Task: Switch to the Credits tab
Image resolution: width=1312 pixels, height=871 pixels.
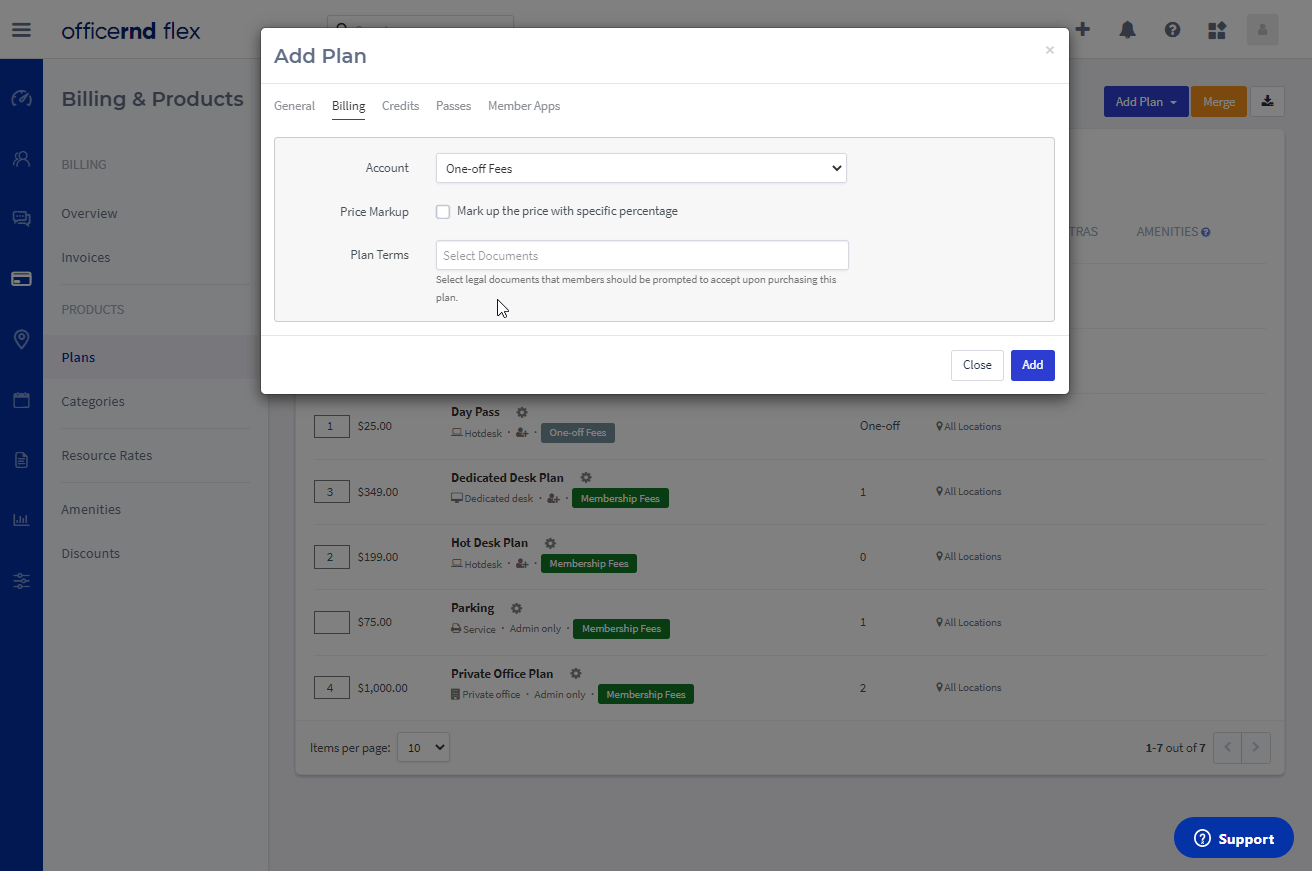Action: (400, 106)
